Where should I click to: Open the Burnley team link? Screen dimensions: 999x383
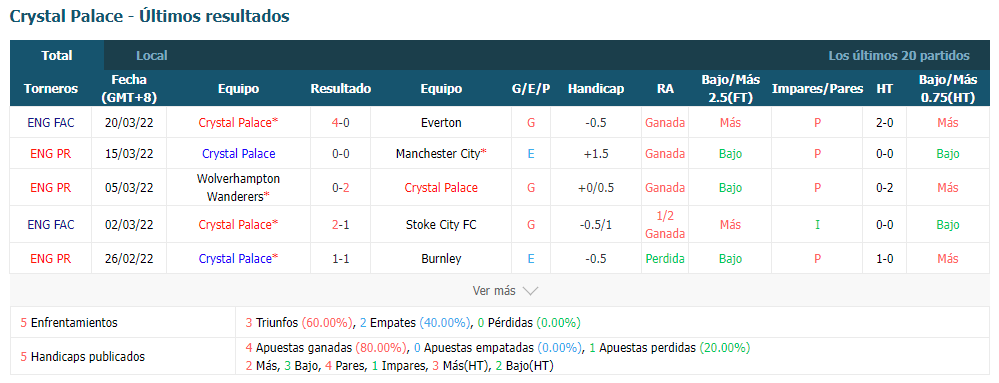pos(441,259)
